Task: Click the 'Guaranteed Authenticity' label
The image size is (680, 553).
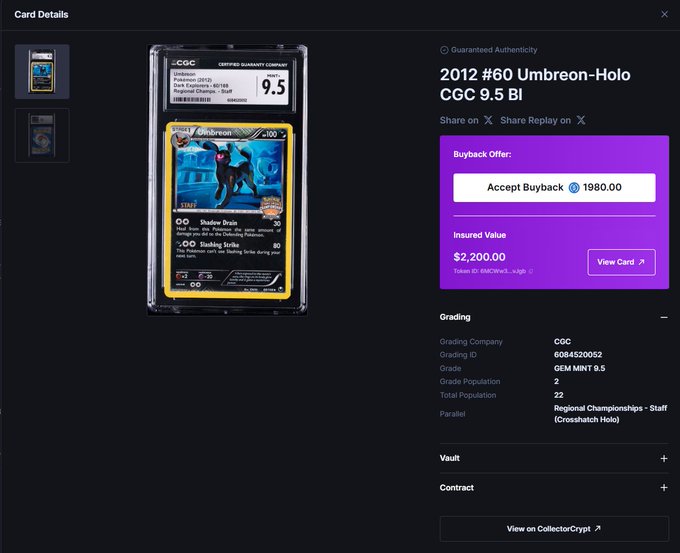Action: 494,50
